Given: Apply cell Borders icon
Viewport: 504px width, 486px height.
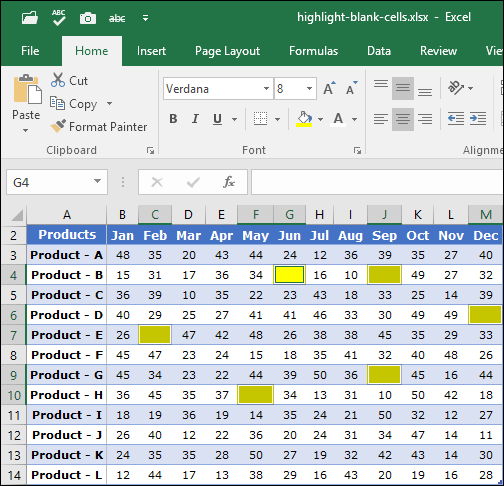Looking at the screenshot, I should 260,119.
